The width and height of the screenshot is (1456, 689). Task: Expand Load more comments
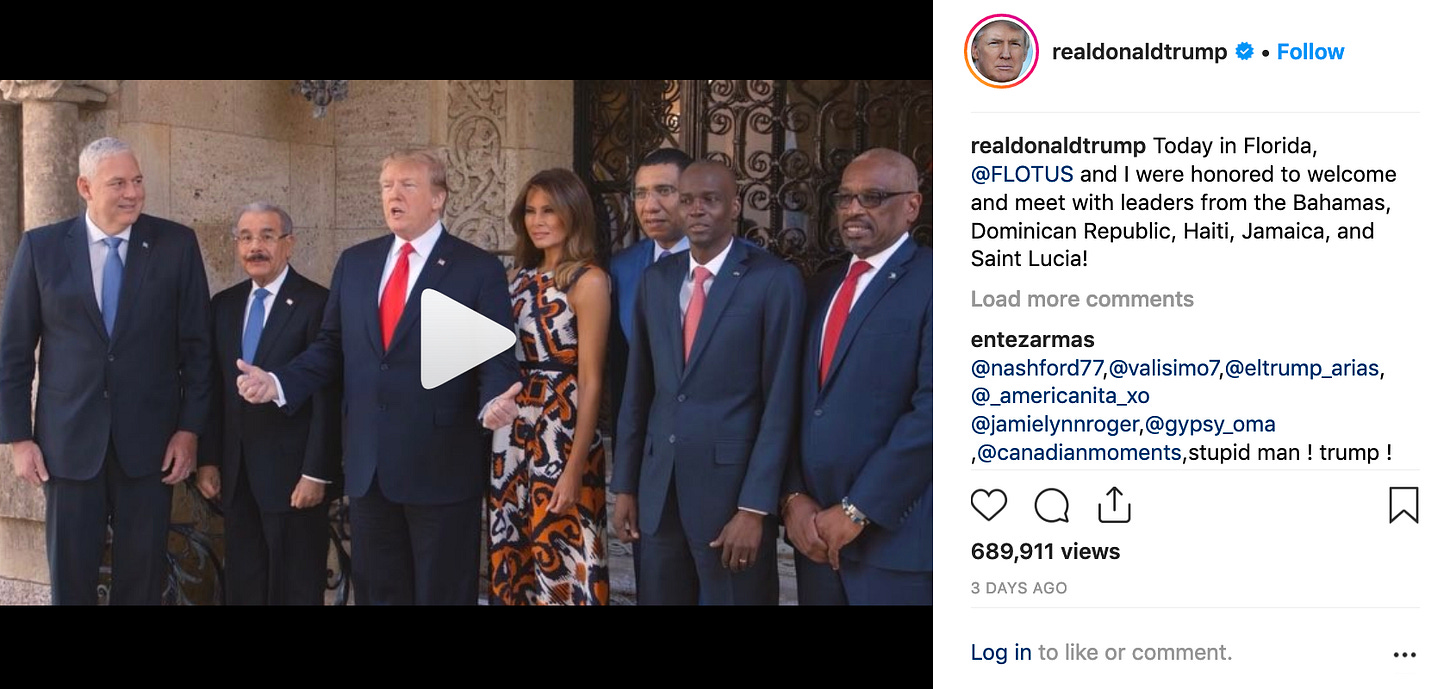1082,299
